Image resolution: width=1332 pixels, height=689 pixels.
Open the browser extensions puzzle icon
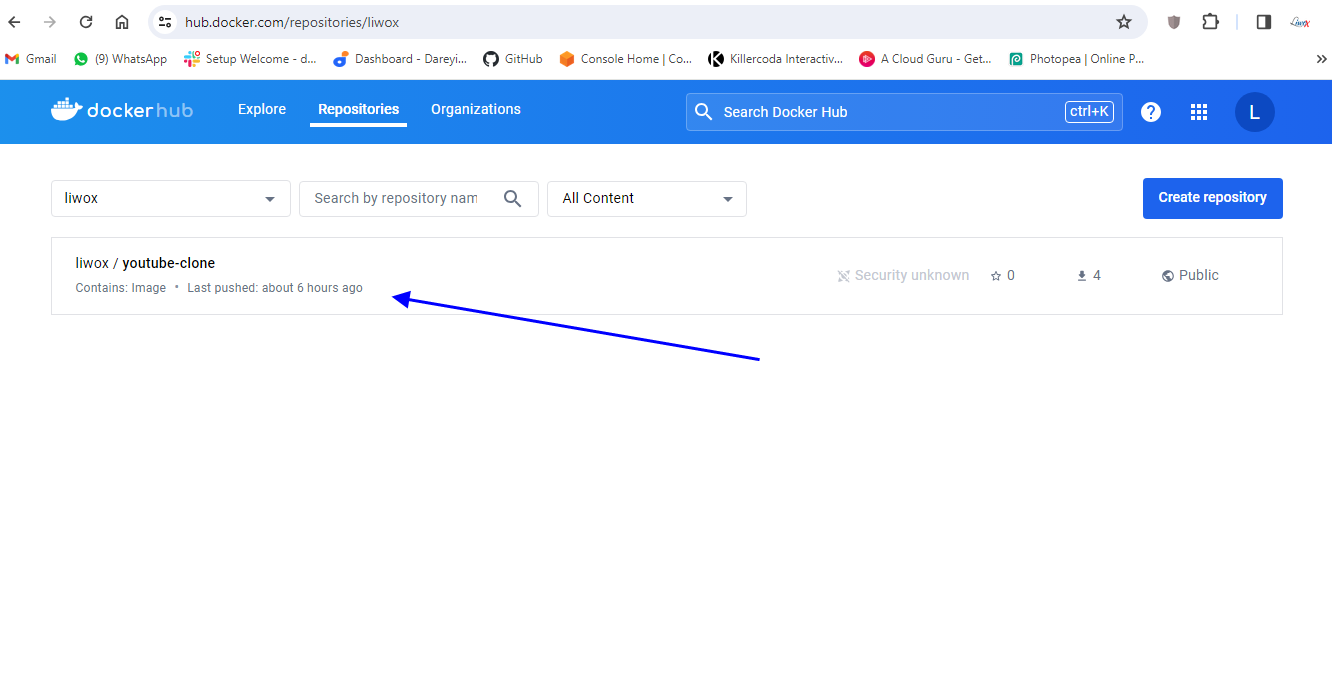(1210, 22)
